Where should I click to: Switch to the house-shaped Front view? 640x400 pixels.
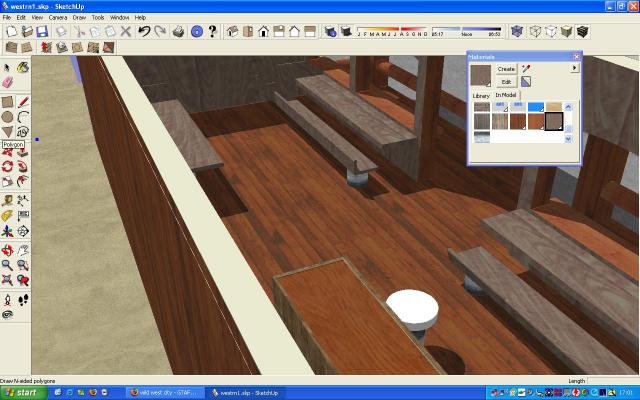coord(264,32)
